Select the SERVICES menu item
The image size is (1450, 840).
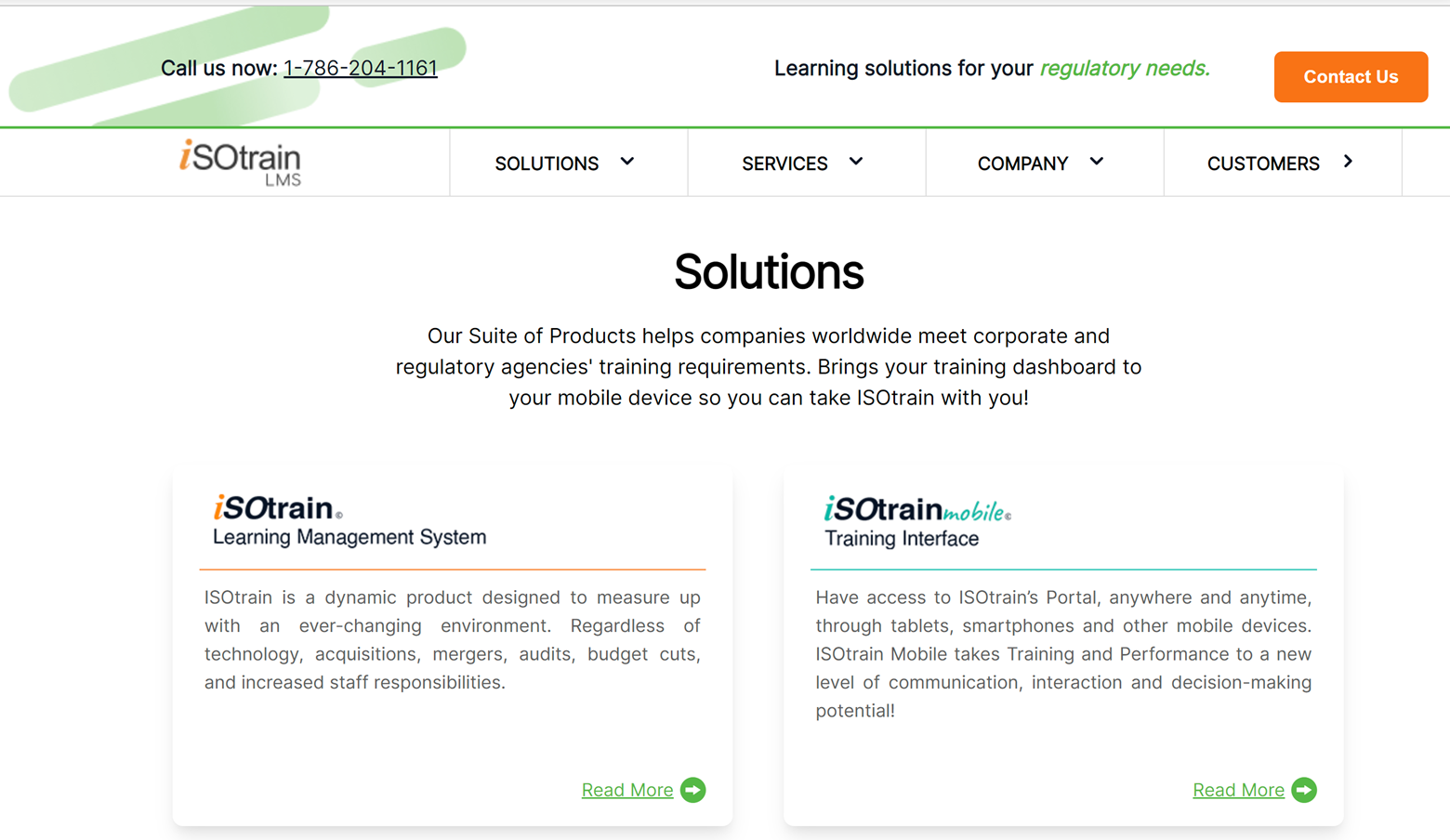tap(785, 164)
